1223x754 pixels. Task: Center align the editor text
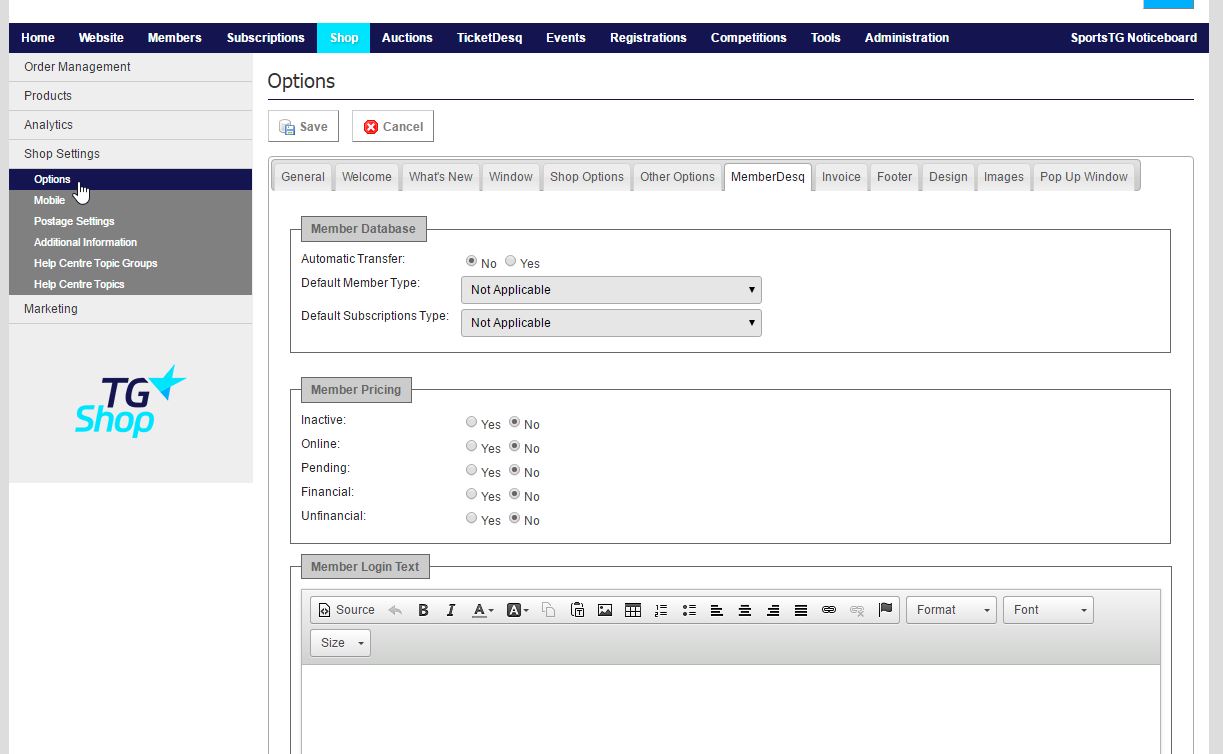pos(745,610)
